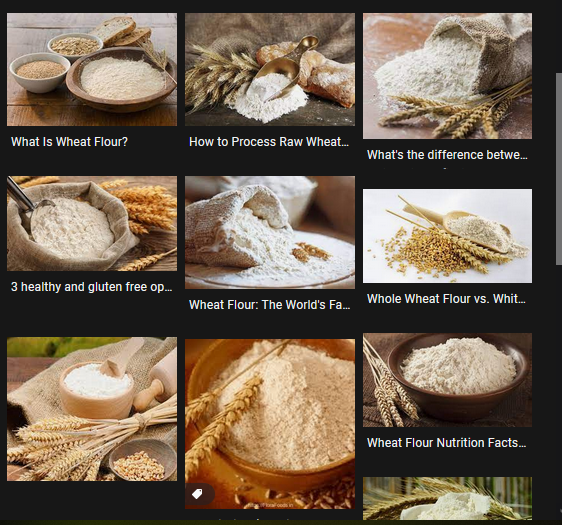
Task: Open 'What's the difference betwe...' result title
Action: tap(447, 155)
